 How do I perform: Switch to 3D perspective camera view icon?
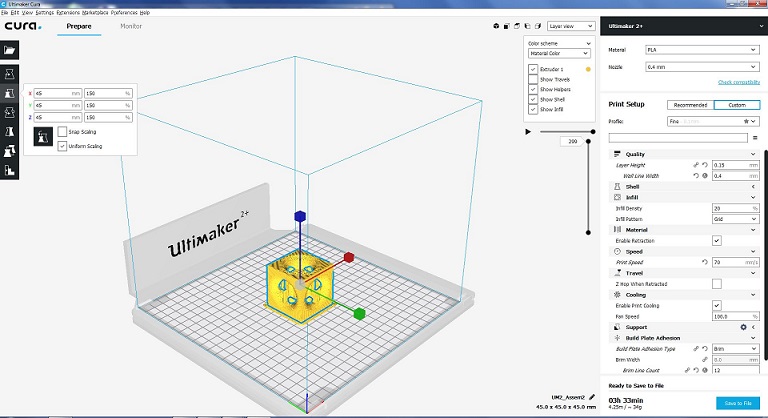(x=496, y=26)
